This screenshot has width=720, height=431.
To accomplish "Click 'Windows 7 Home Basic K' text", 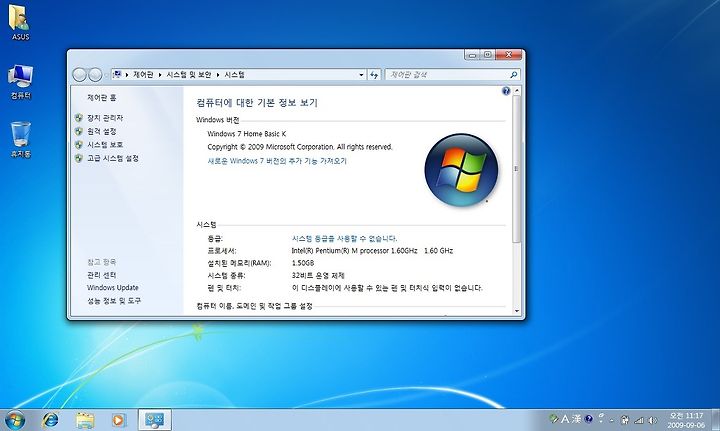I will pos(247,134).
